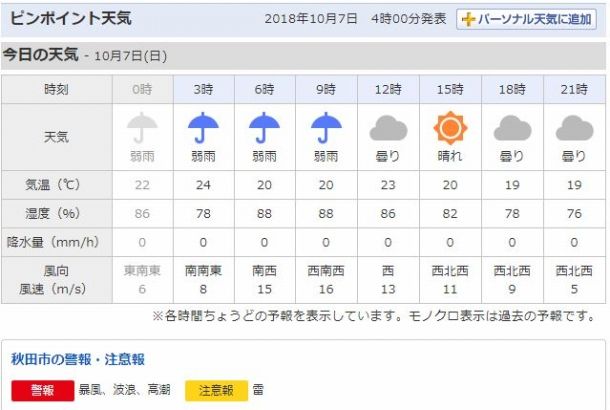Click the cloud icon at 18時
Screen dimensions: 610x410
512,128
